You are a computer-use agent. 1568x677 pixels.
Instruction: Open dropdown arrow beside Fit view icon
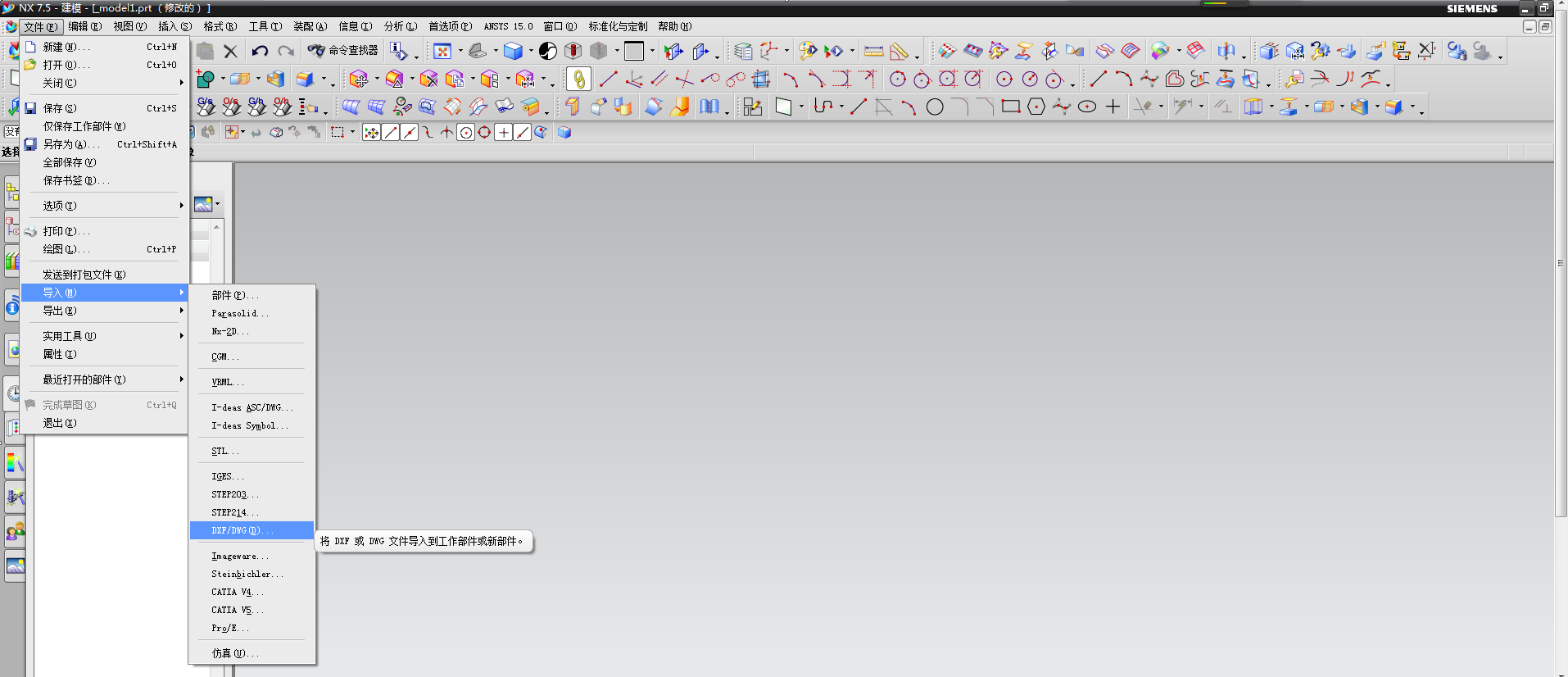coord(460,52)
